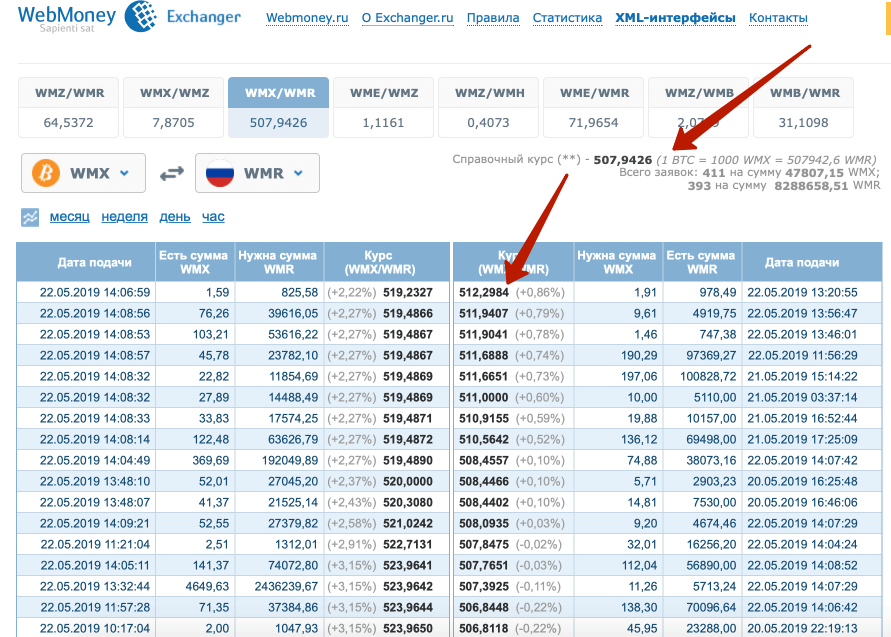
Task: Click the Есть сумма WMX column header
Action: coord(194,262)
